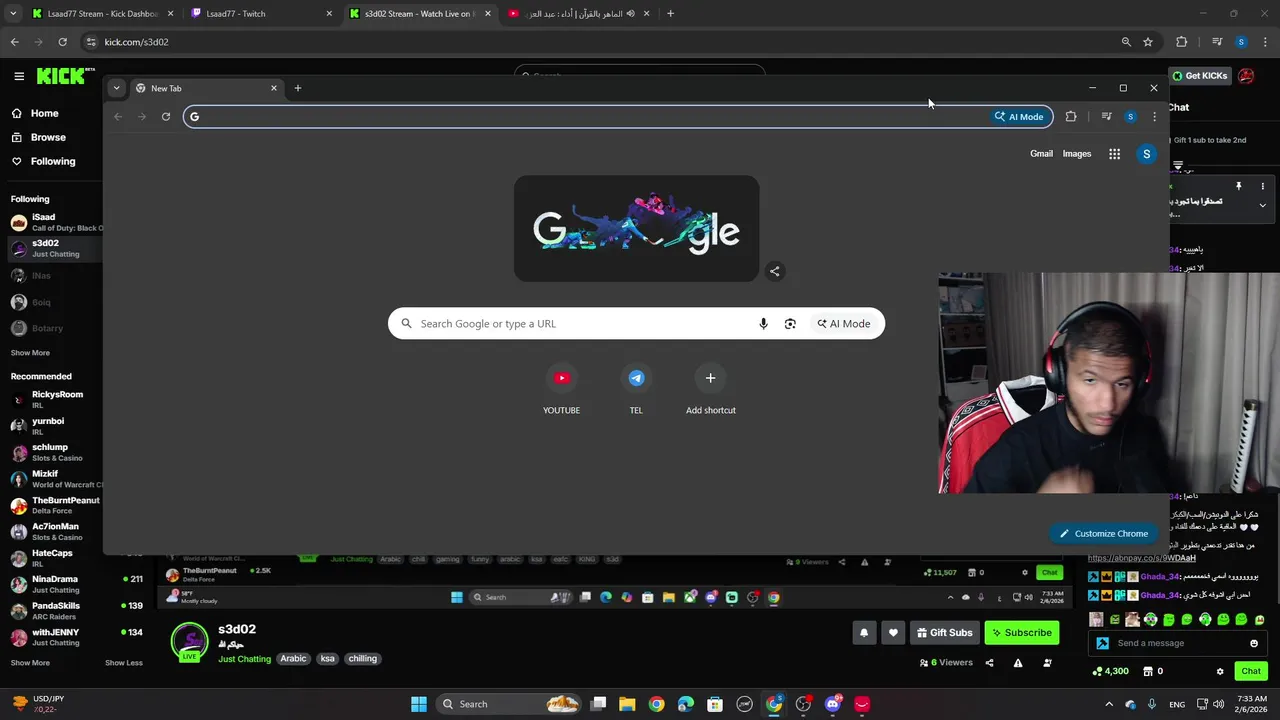The height and width of the screenshot is (720, 1280).
Task: Open the Google apps grid
Action: (x=1114, y=154)
